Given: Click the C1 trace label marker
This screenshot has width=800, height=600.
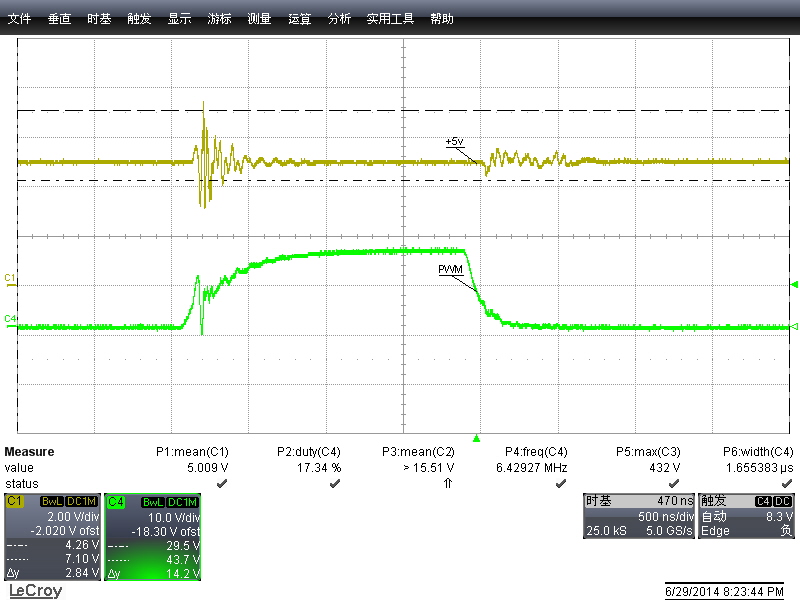Looking at the screenshot, I should click(x=10, y=278).
